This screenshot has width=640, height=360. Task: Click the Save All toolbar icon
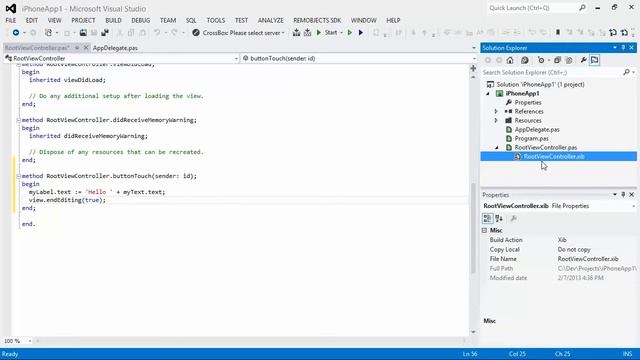tap(105, 33)
